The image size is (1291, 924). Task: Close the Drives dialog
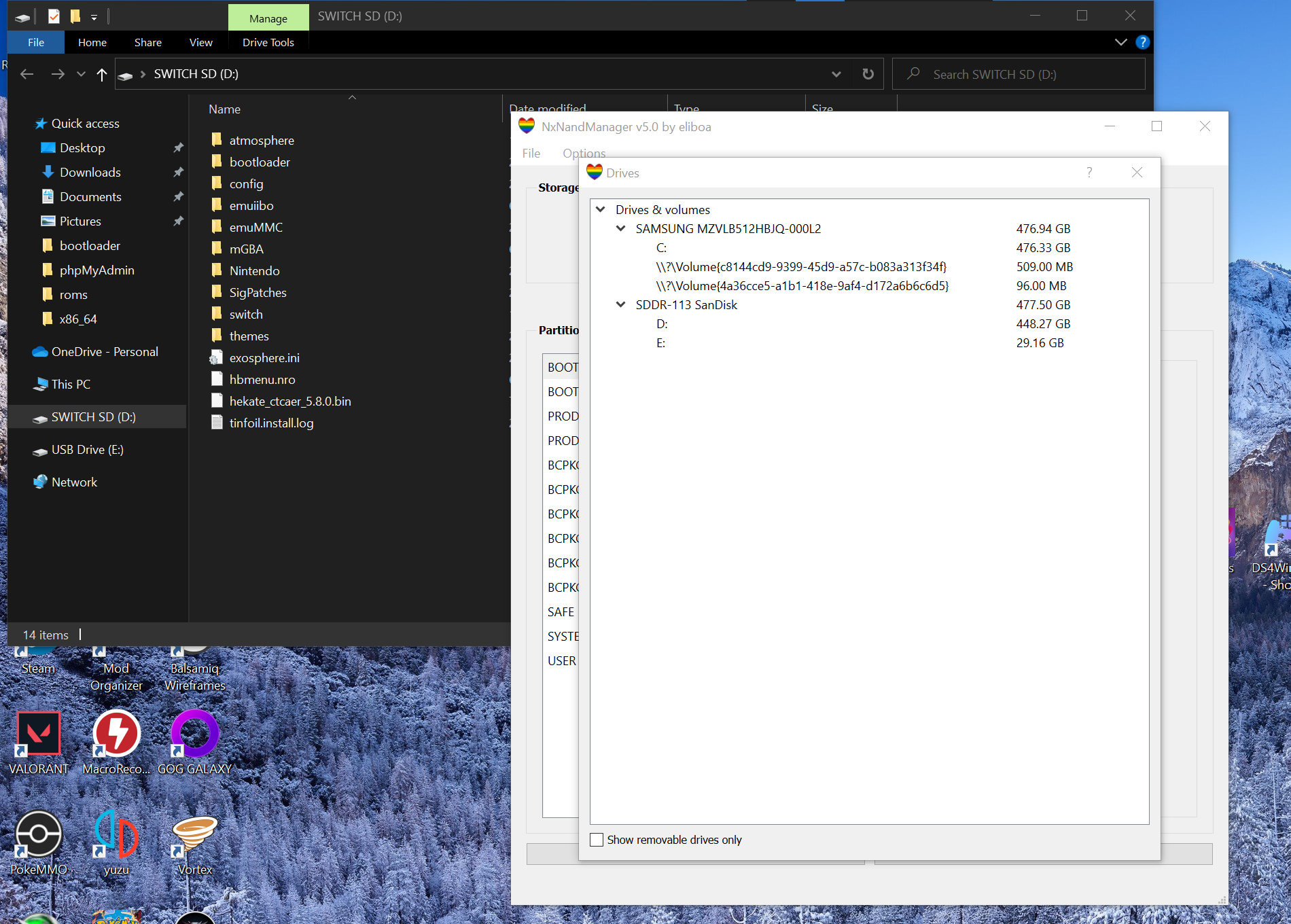tap(1137, 173)
